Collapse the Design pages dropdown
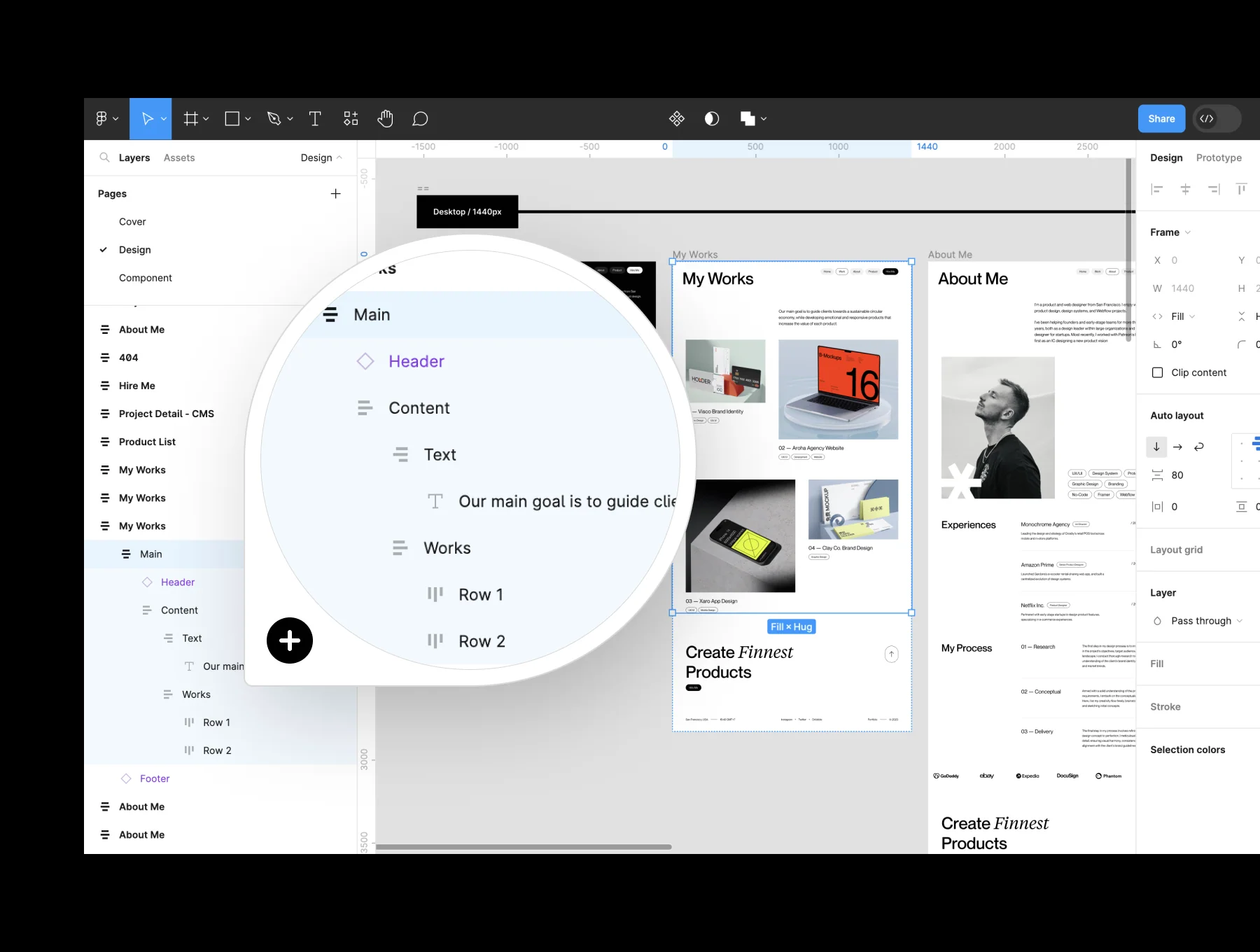The image size is (1260, 952). pos(321,157)
